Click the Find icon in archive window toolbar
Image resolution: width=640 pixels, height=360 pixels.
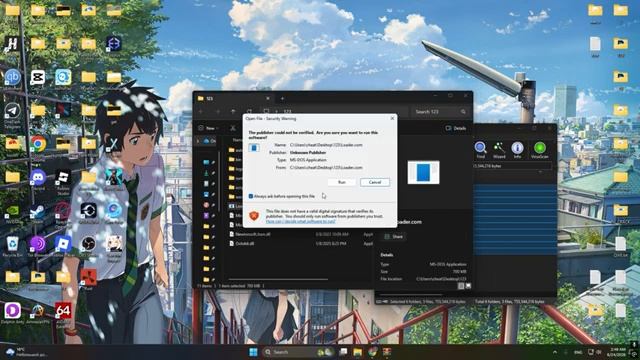480,150
